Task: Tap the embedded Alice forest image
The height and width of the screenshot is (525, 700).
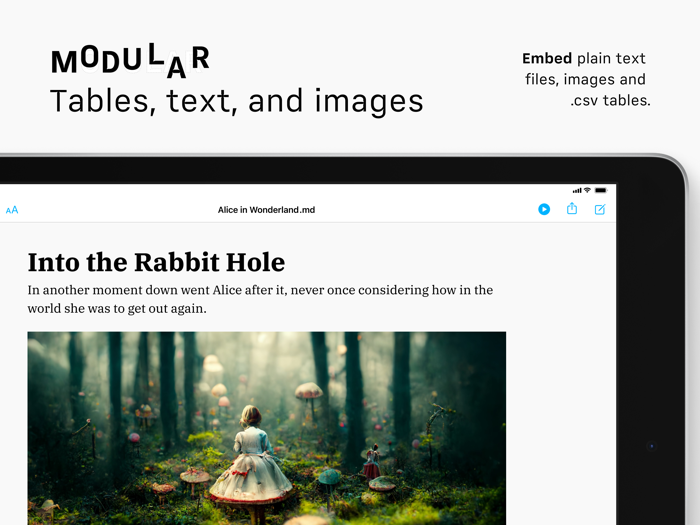Action: pyautogui.click(x=267, y=428)
